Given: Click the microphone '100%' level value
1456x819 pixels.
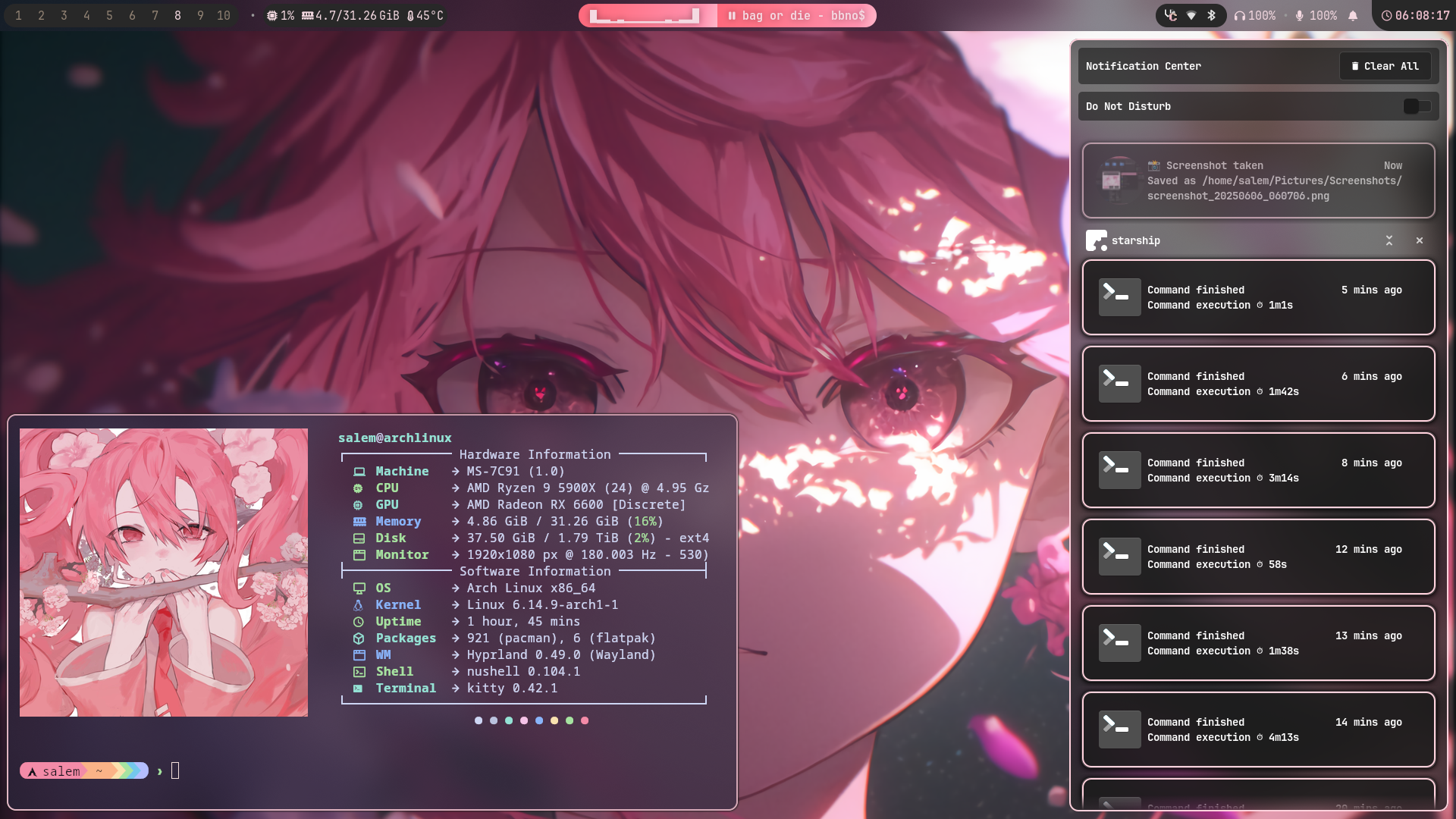Looking at the screenshot, I should [1323, 15].
